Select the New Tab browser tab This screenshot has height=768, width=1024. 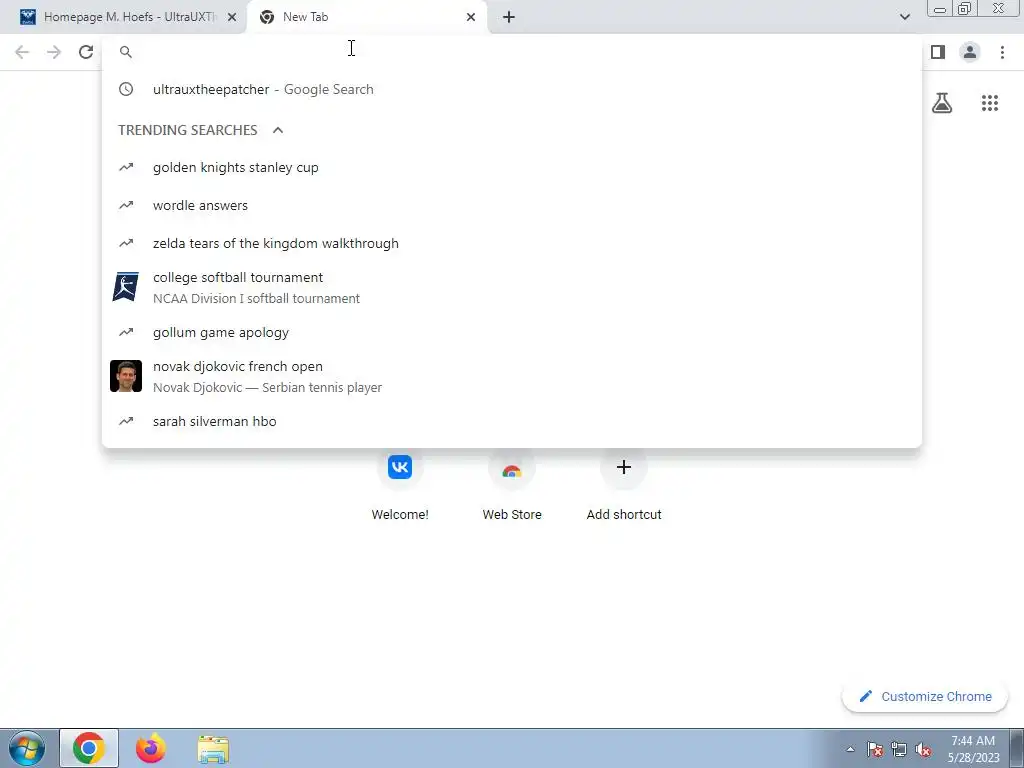pos(366,17)
